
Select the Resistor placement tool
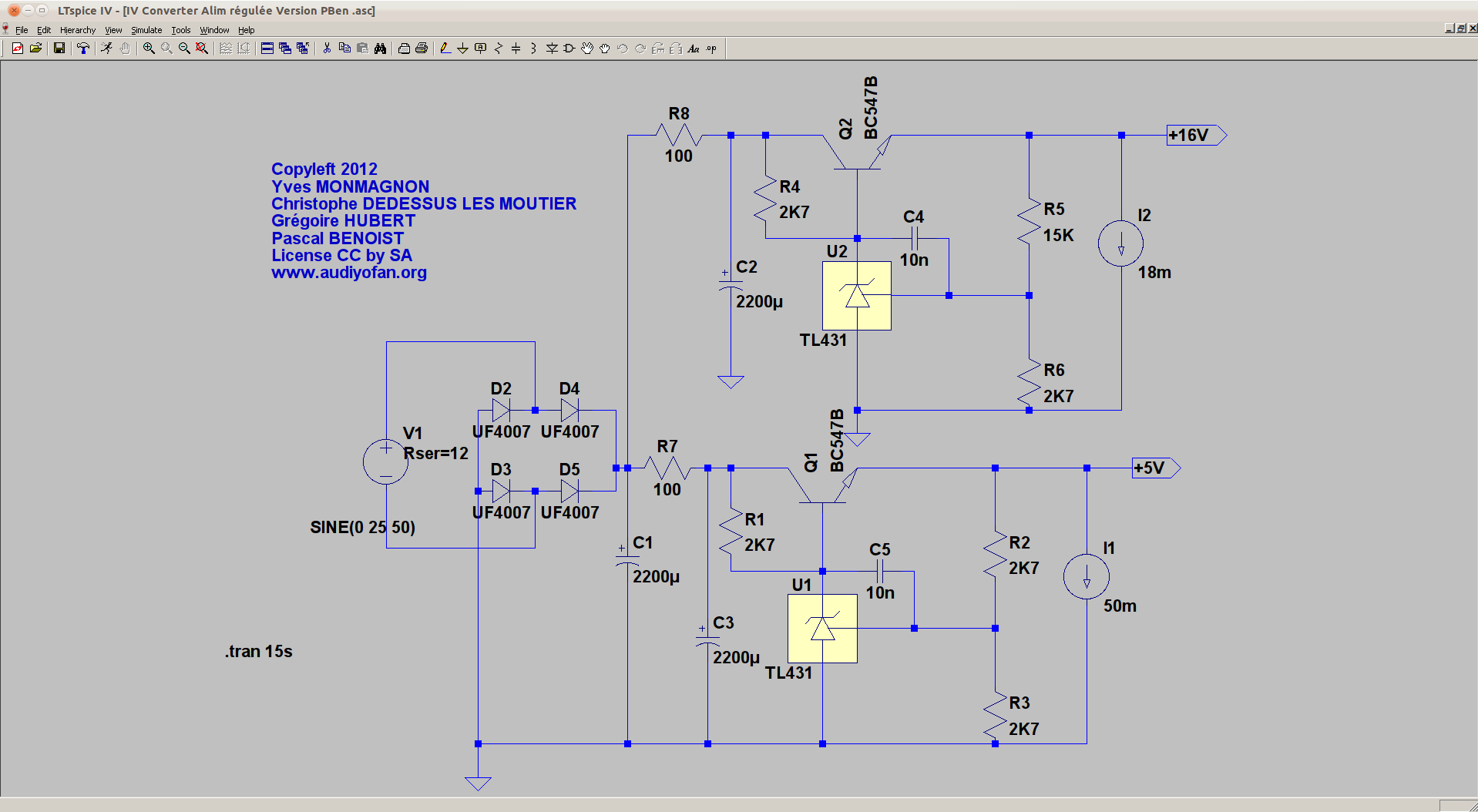point(499,48)
